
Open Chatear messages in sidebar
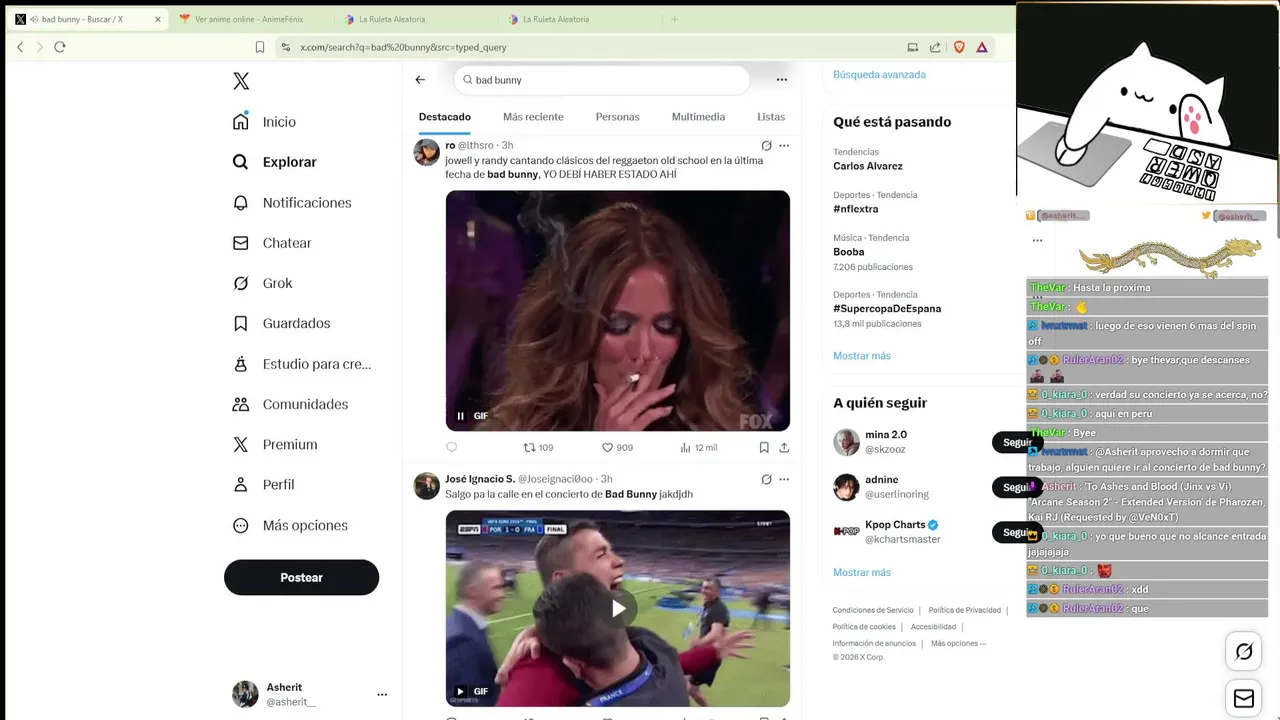[x=271, y=243]
